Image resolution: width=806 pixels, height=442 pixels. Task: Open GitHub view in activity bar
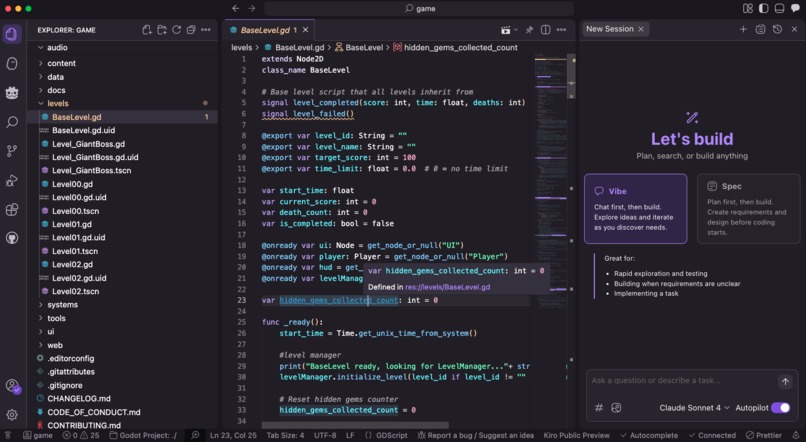click(x=12, y=238)
